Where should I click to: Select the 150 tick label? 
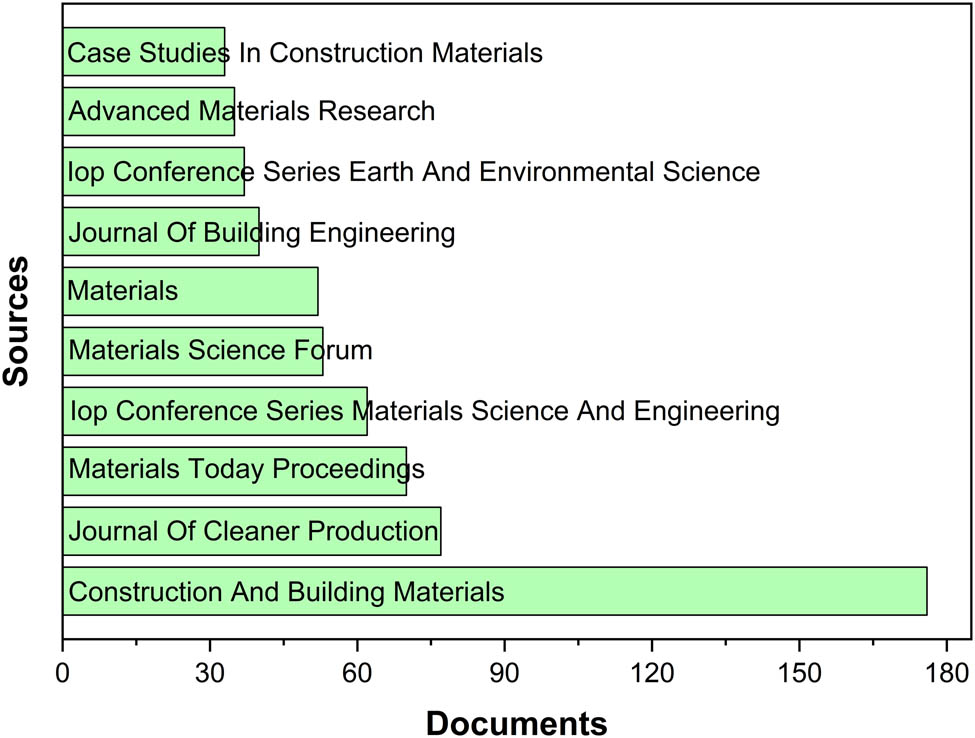pos(799,674)
